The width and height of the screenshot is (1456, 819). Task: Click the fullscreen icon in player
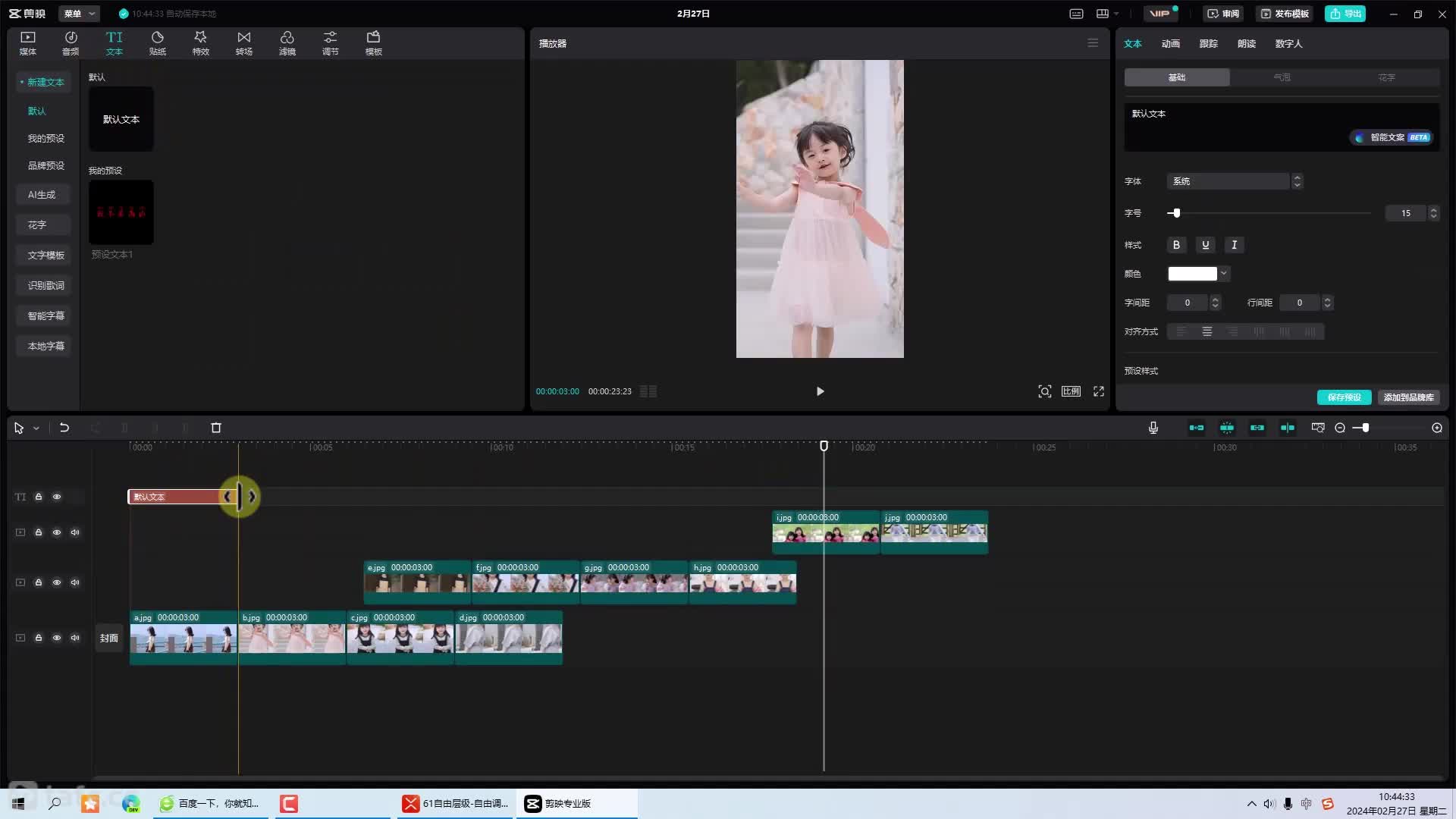pyautogui.click(x=1099, y=391)
